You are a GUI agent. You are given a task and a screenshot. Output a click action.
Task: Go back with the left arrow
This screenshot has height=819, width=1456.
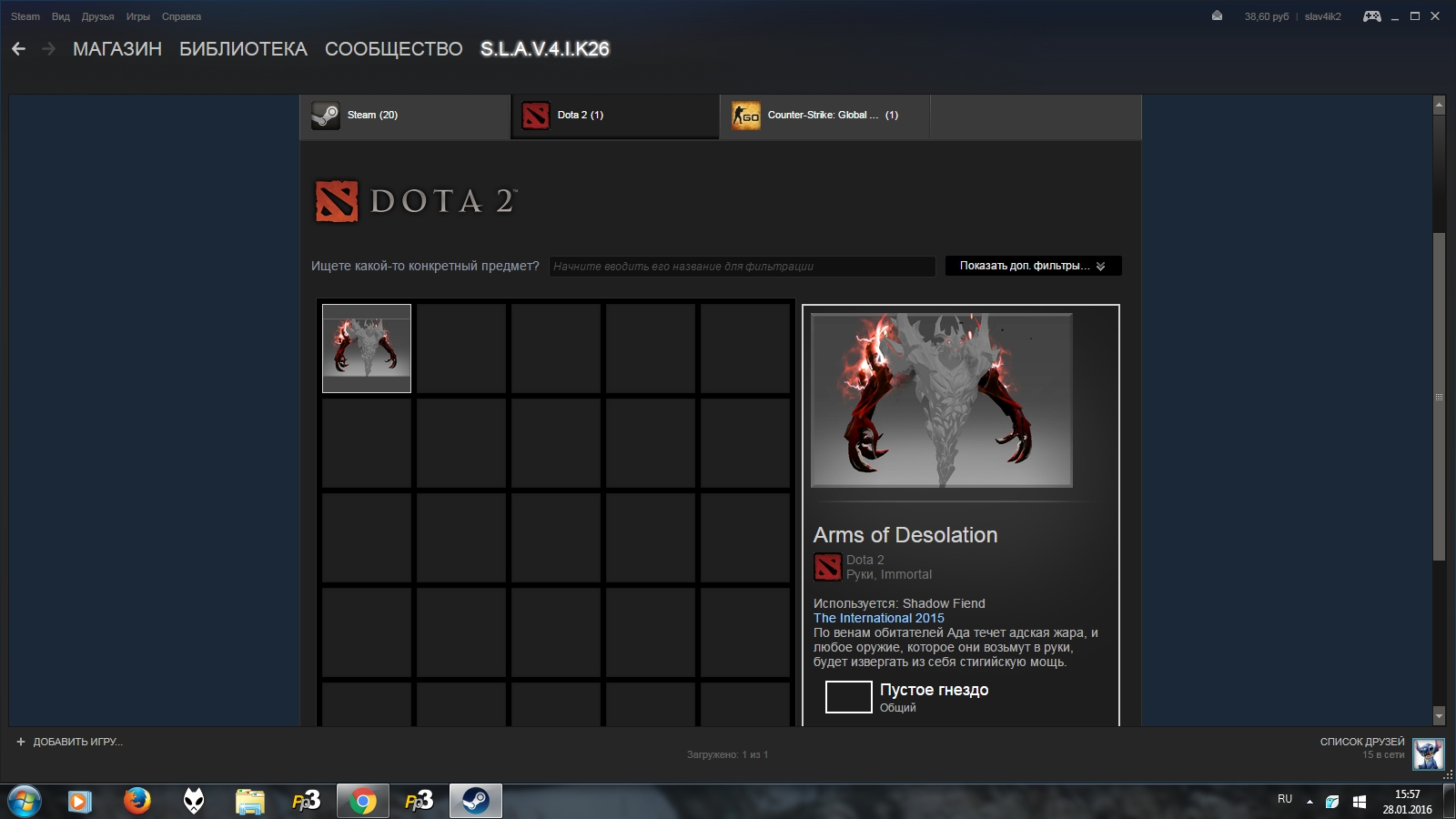18,49
